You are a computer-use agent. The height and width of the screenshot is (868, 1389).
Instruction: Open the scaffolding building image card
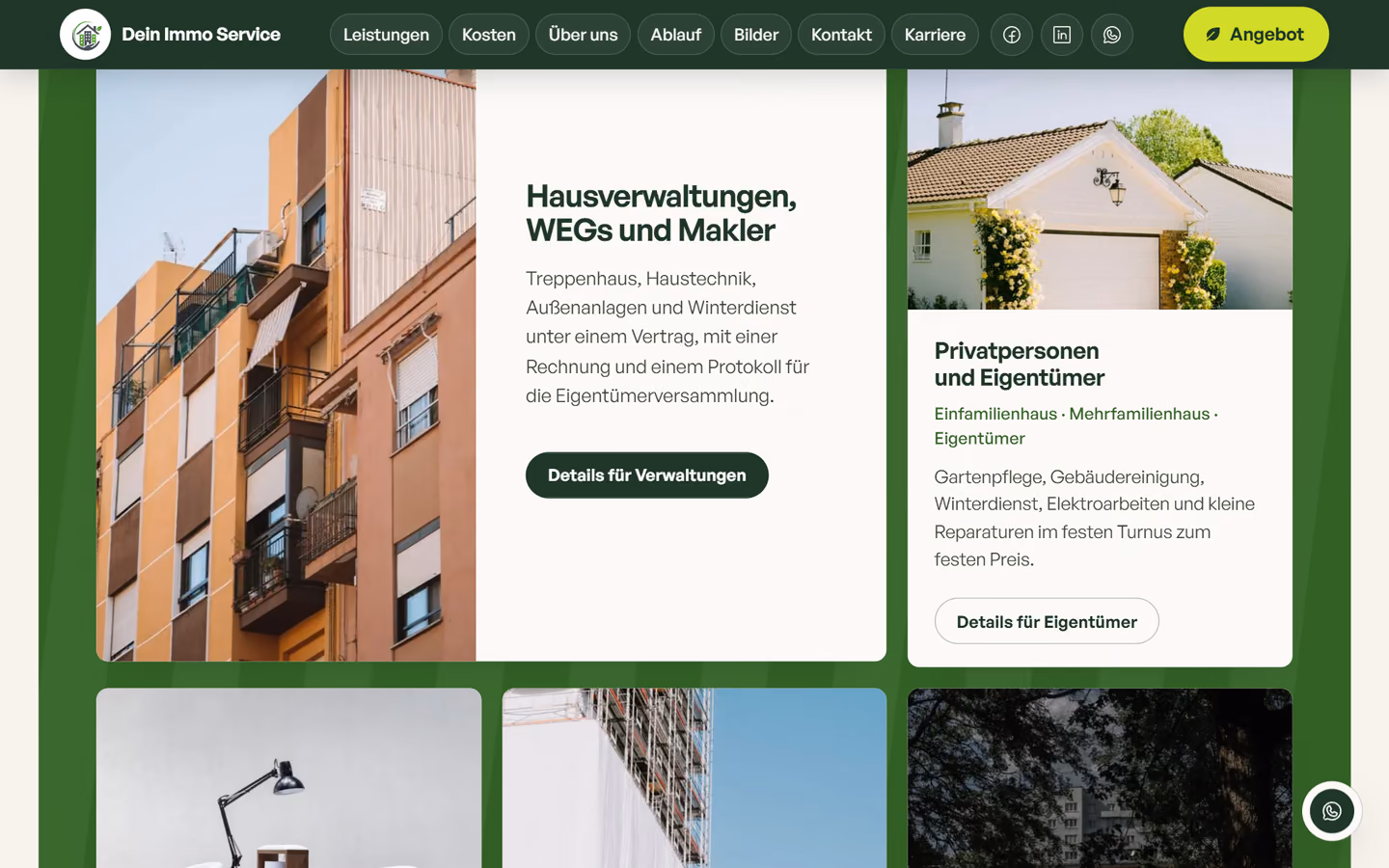pos(694,777)
